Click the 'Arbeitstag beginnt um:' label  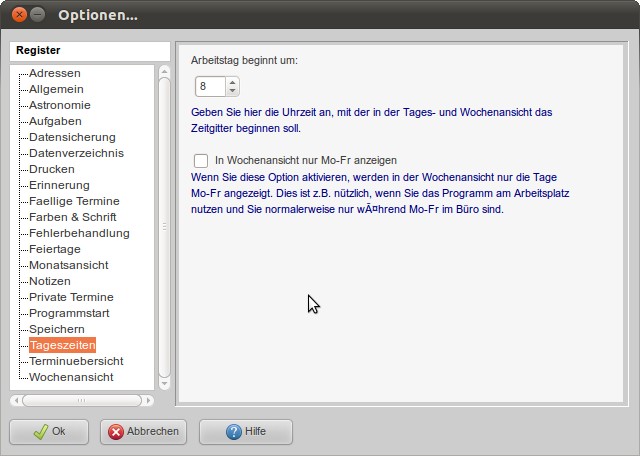[x=244, y=60]
